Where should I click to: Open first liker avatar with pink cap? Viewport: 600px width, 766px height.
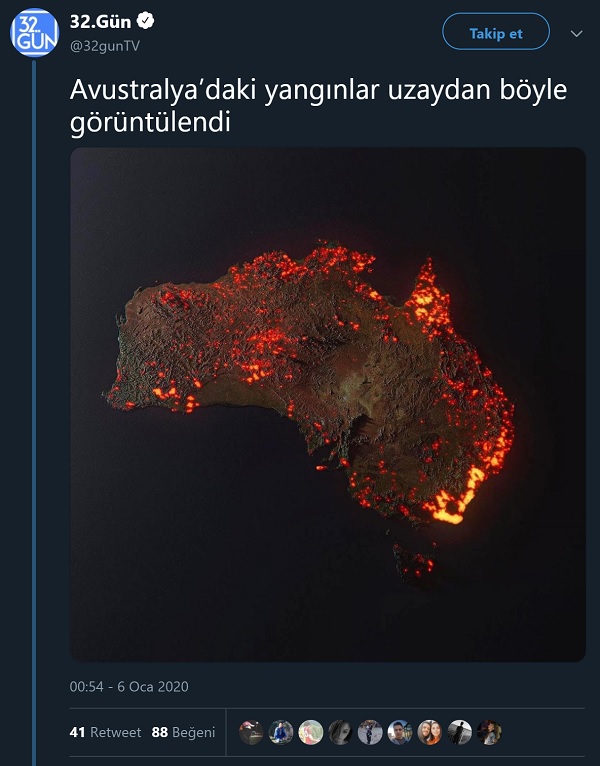[x=251, y=732]
